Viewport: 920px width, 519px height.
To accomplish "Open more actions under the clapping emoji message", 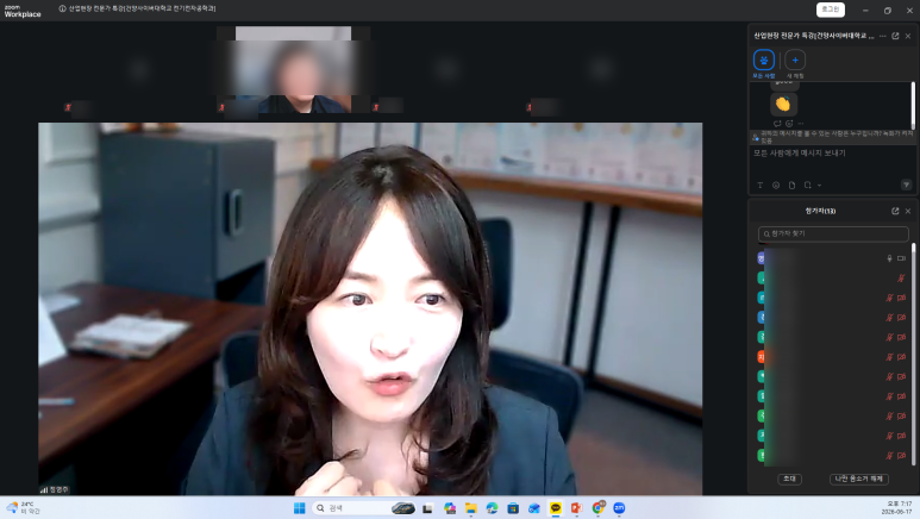I will pos(801,124).
